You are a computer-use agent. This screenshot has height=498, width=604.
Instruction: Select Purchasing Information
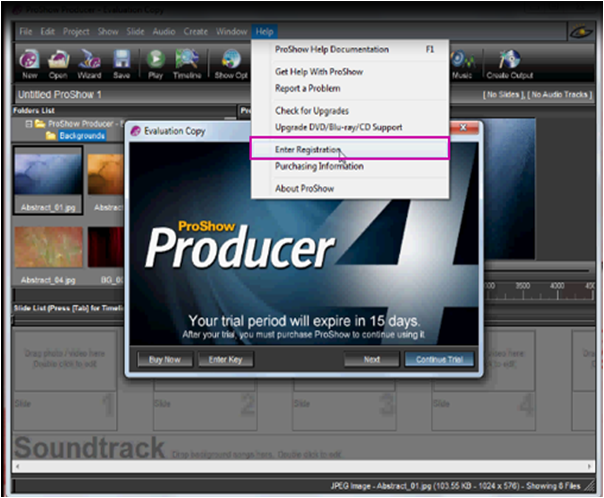(350, 166)
